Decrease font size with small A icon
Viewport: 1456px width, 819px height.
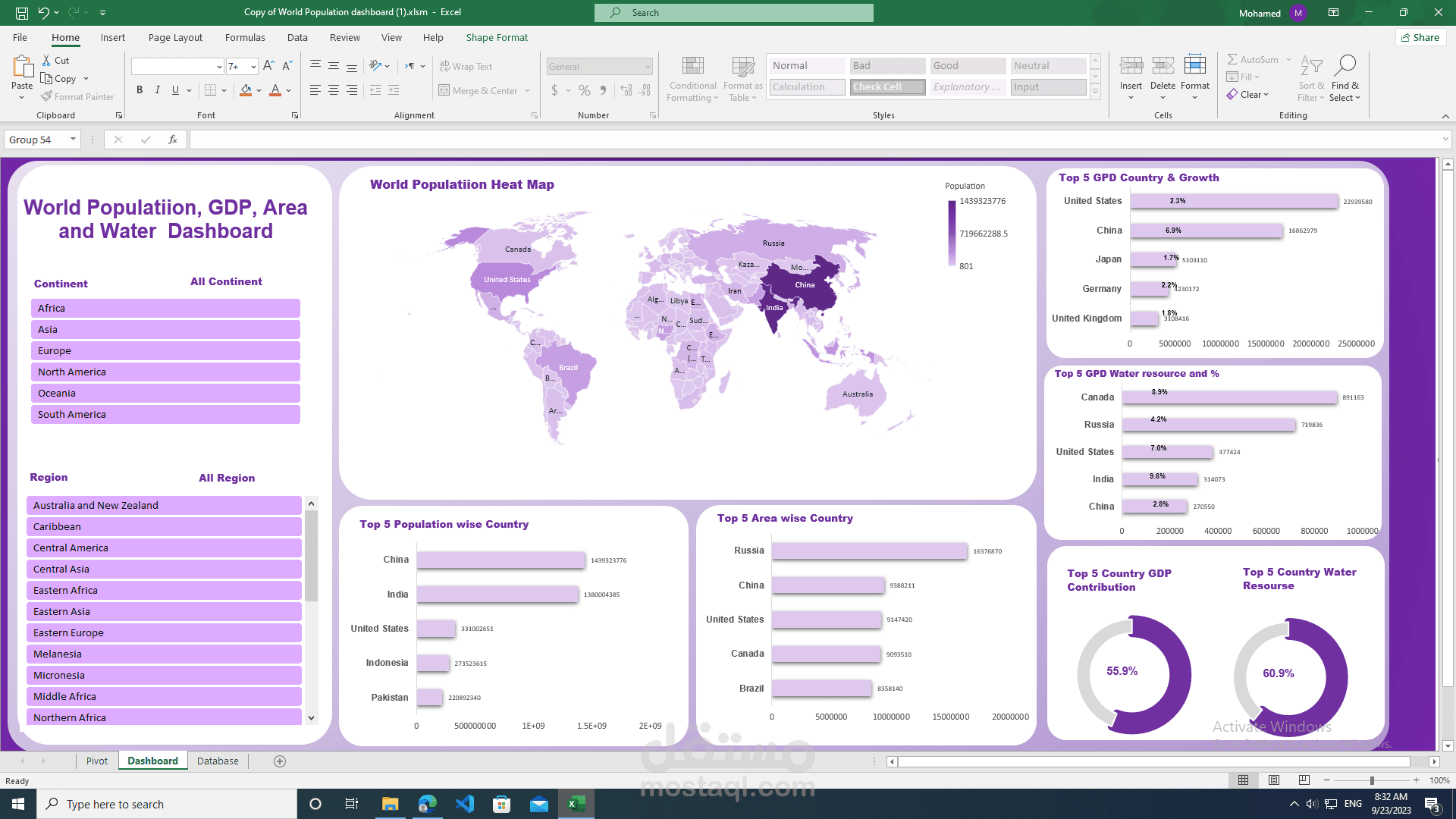coord(287,67)
